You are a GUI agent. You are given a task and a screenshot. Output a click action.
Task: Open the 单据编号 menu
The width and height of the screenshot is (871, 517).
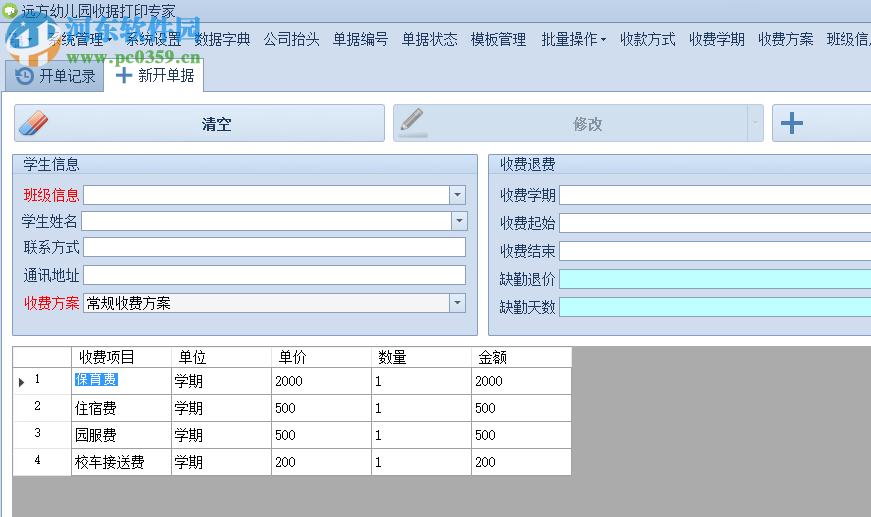click(x=360, y=39)
